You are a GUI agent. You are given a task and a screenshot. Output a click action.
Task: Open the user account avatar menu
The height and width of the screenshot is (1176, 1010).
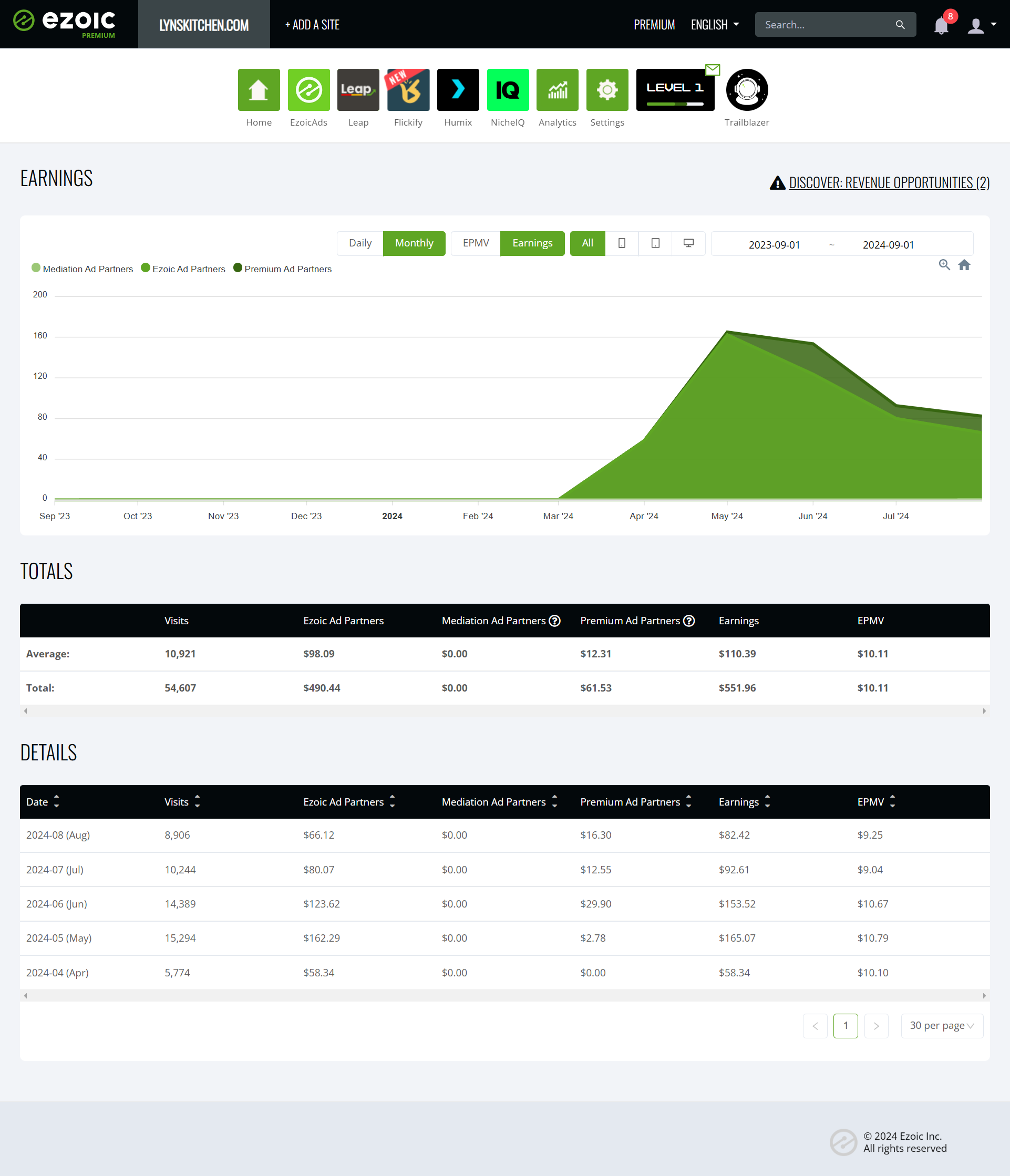[982, 26]
